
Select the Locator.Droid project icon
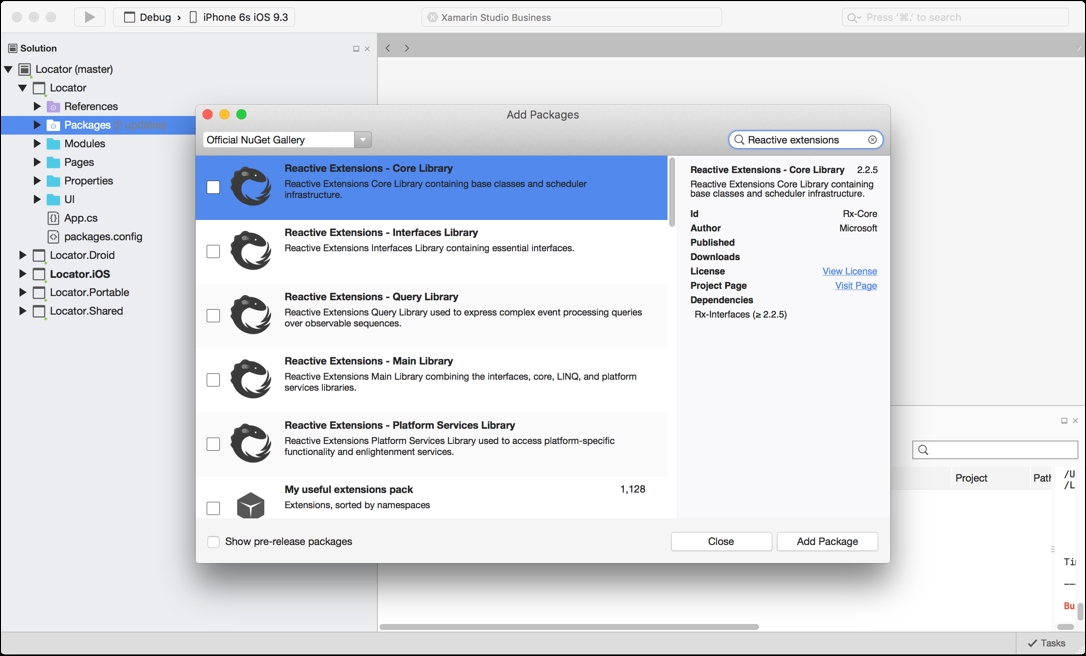tap(39, 256)
